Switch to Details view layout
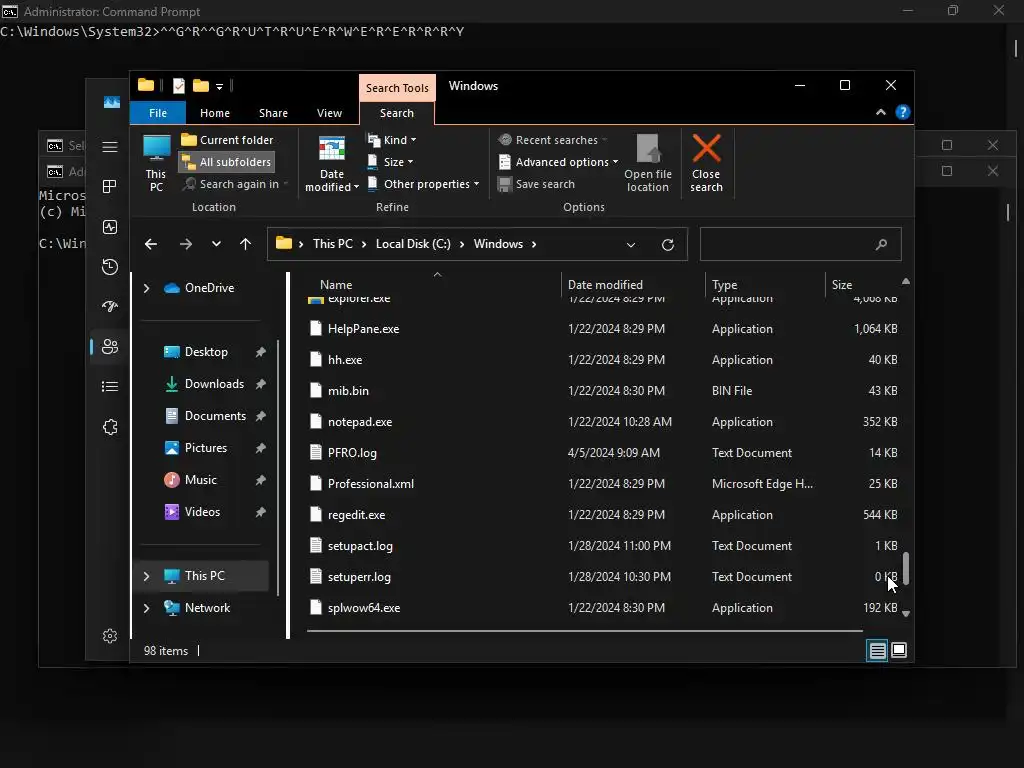Image resolution: width=1024 pixels, height=768 pixels. click(877, 650)
